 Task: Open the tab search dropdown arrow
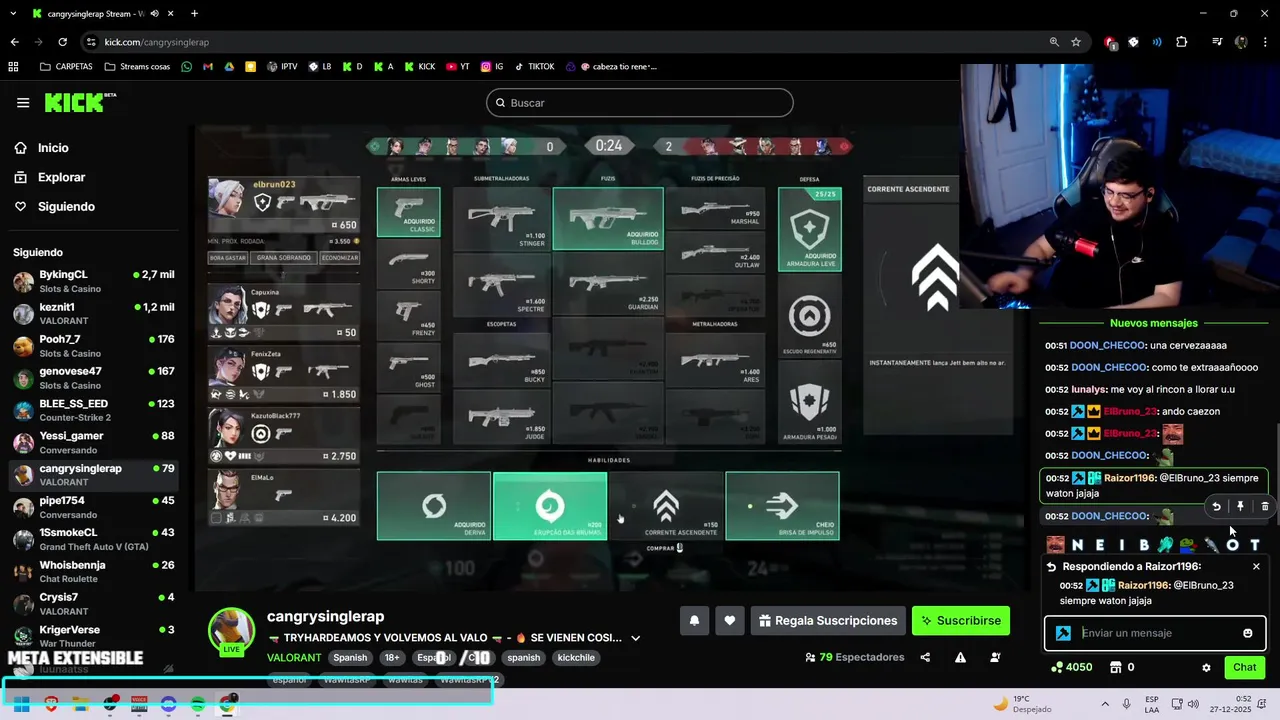pyautogui.click(x=13, y=14)
